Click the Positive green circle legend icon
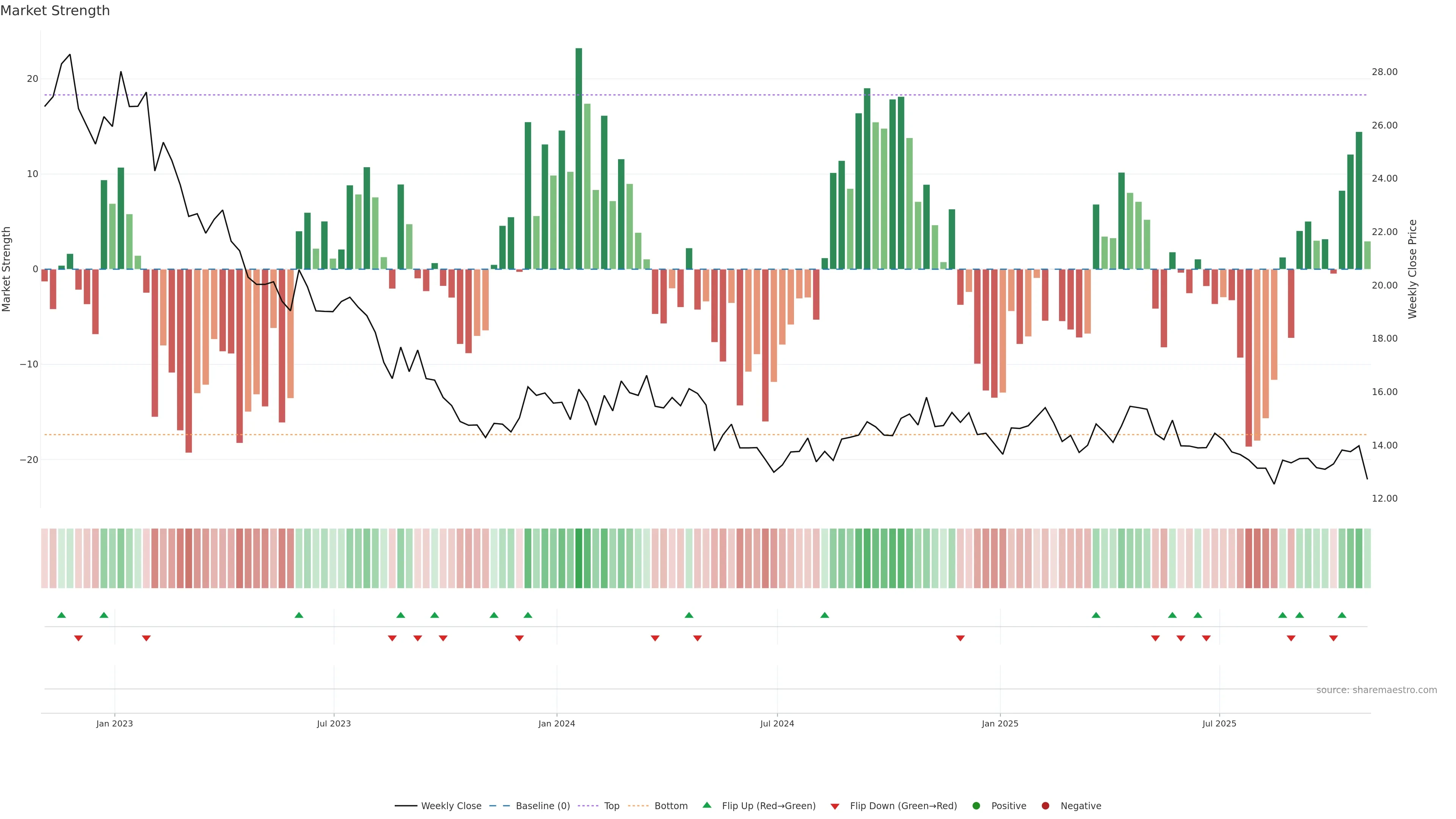 [976, 806]
